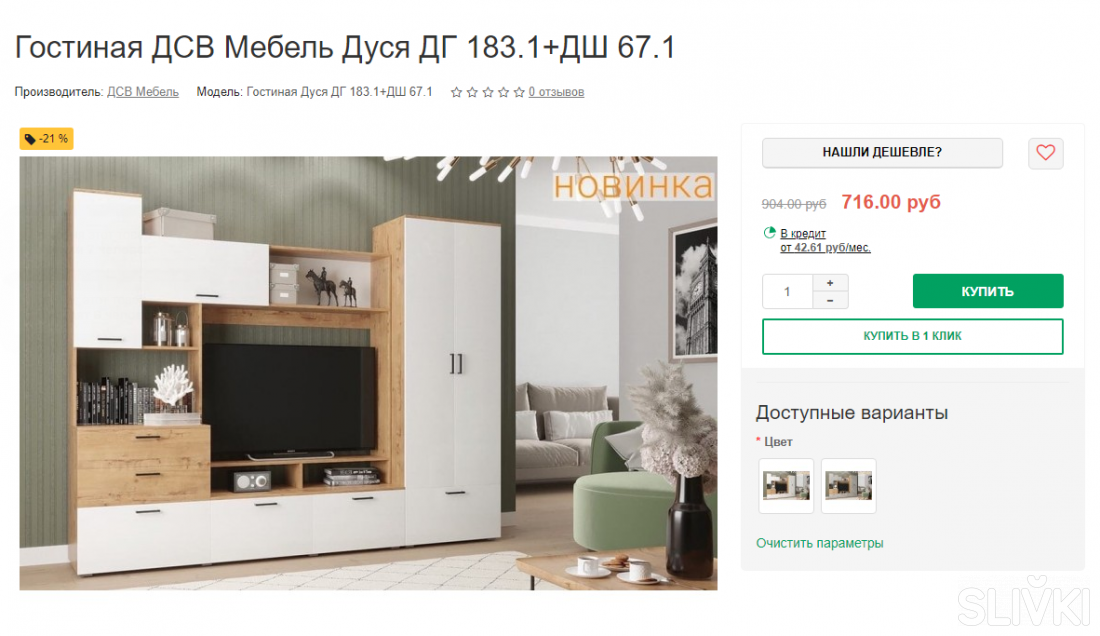
Task: Rate product with first star
Action: 456,92
